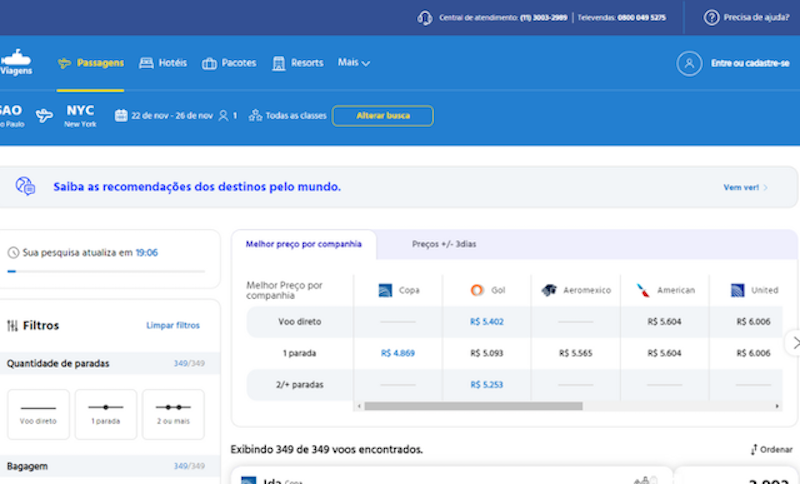Select Aeromexico 1 parada price R$ 5.565
The image size is (800, 484).
(576, 353)
